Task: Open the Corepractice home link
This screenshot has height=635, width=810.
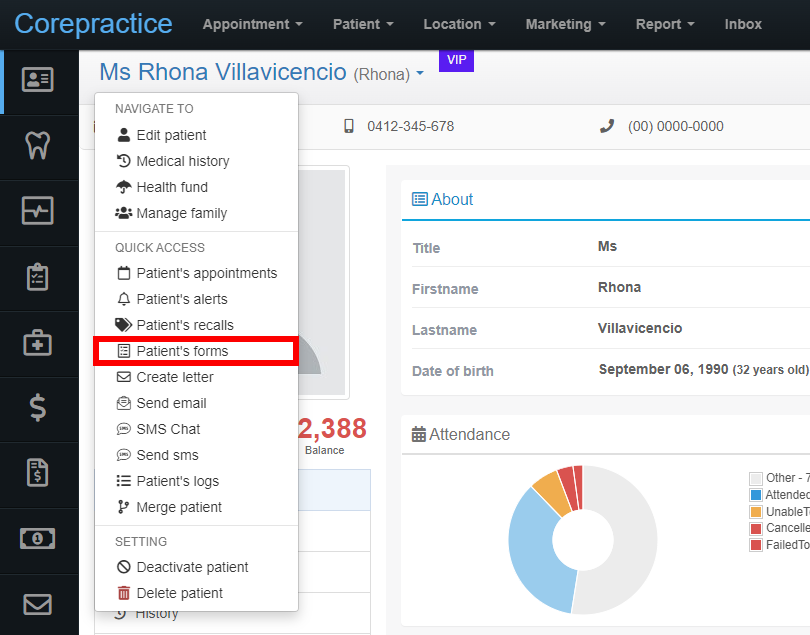Action: pyautogui.click(x=93, y=23)
